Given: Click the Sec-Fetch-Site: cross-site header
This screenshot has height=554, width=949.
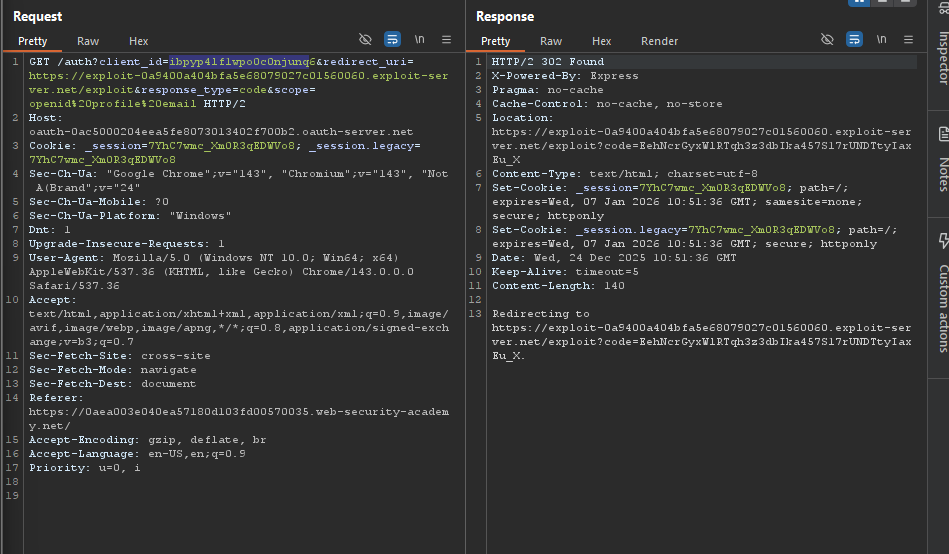Looking at the screenshot, I should tap(120, 356).
